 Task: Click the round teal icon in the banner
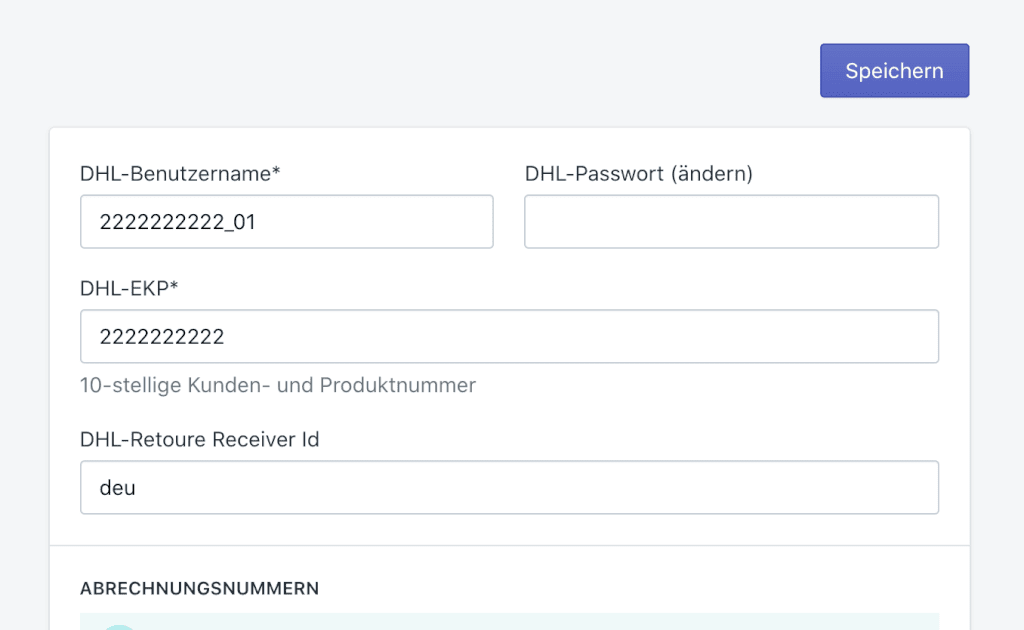click(120, 626)
